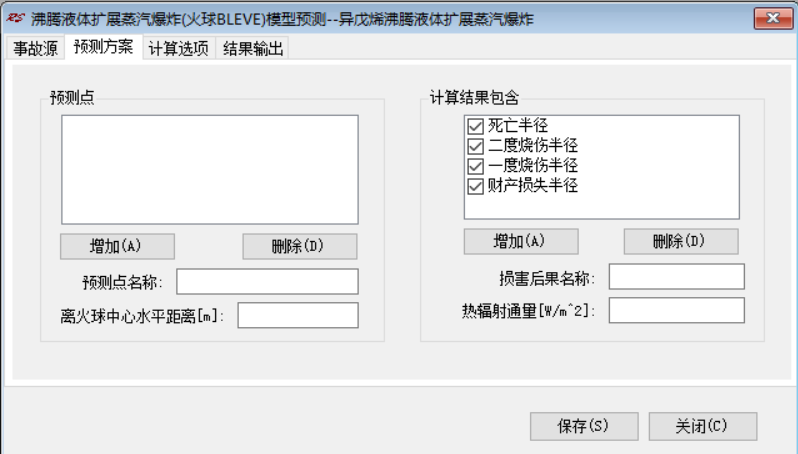798x454 pixels.
Task: Focus the 损害后果名称 input field
Action: pyautogui.click(x=676, y=276)
